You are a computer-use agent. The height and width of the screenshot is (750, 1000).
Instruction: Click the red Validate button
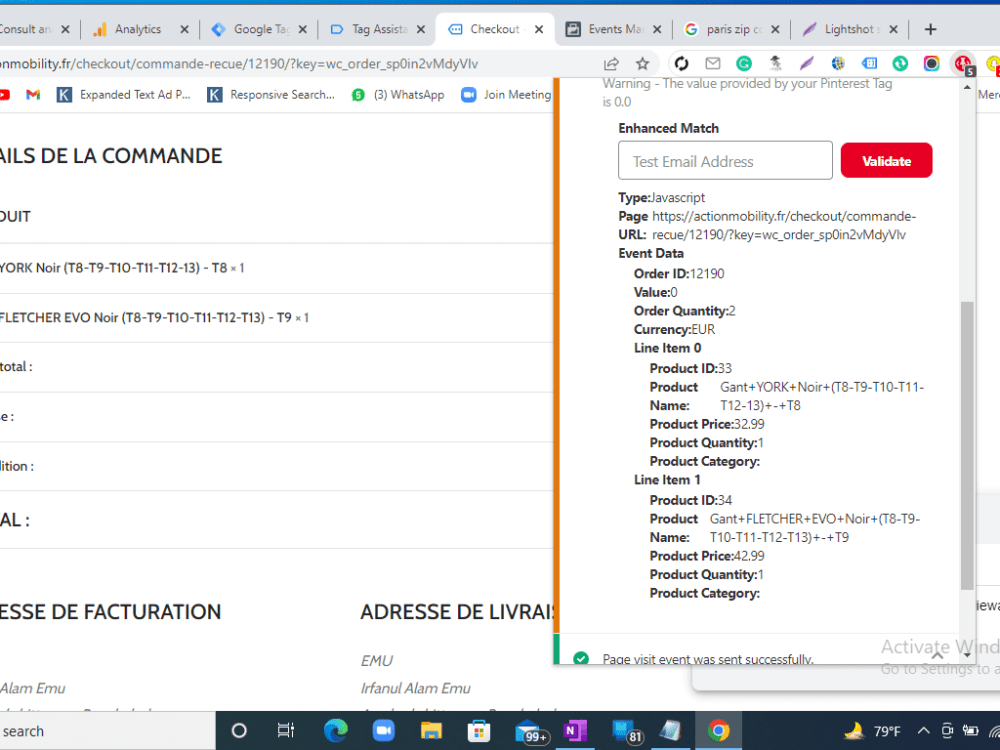click(x=886, y=161)
